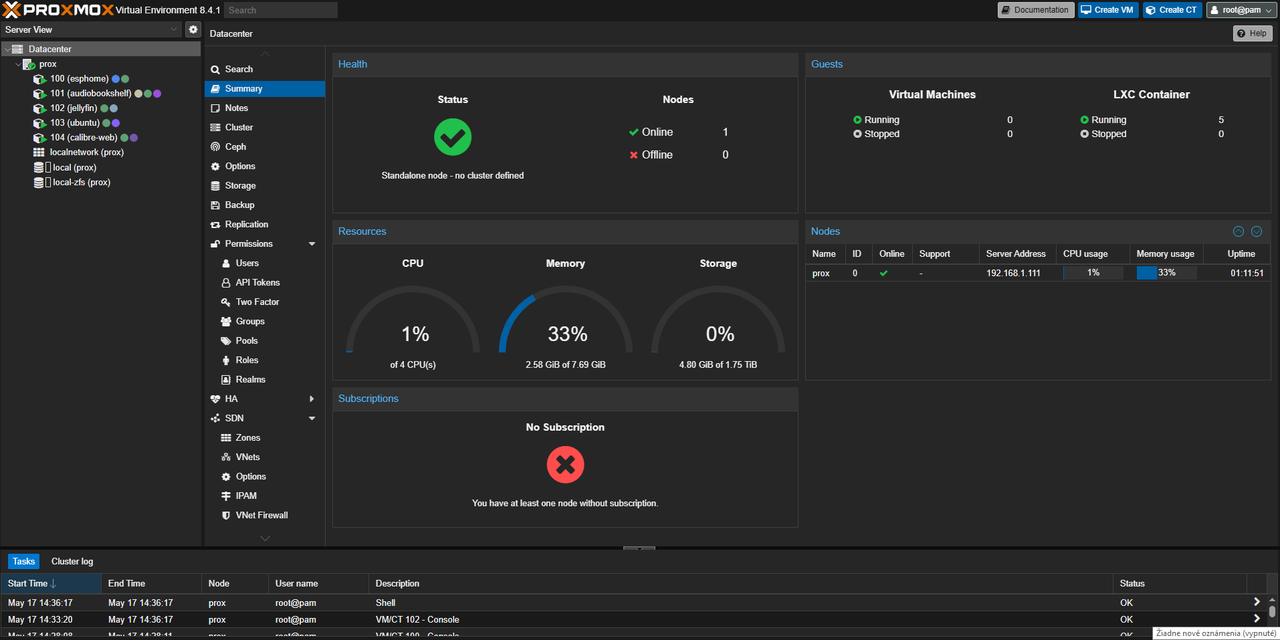The height and width of the screenshot is (640, 1280).
Task: Collapse the prox node tree
Action: (x=18, y=64)
